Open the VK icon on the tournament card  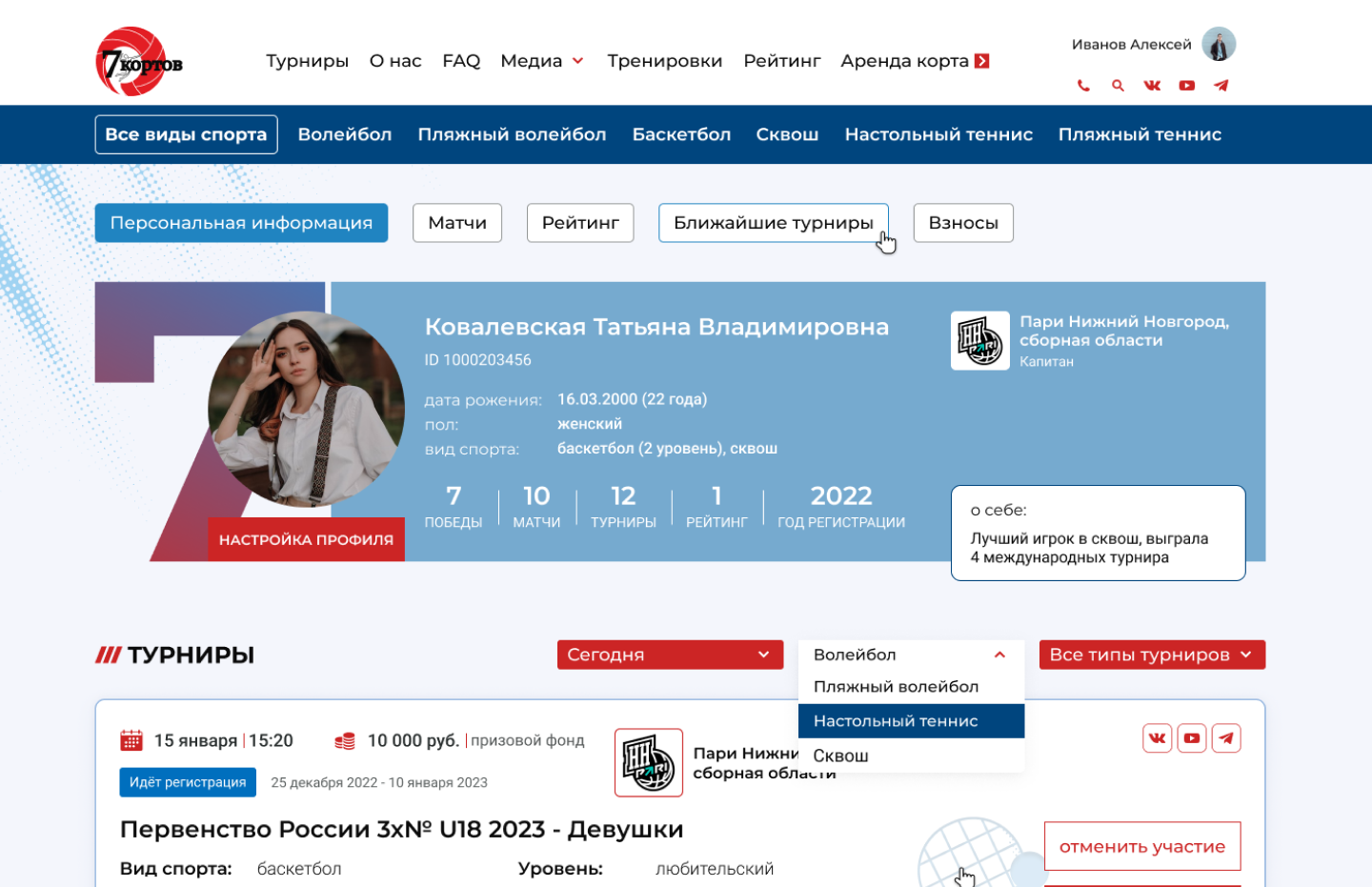[x=1157, y=737]
